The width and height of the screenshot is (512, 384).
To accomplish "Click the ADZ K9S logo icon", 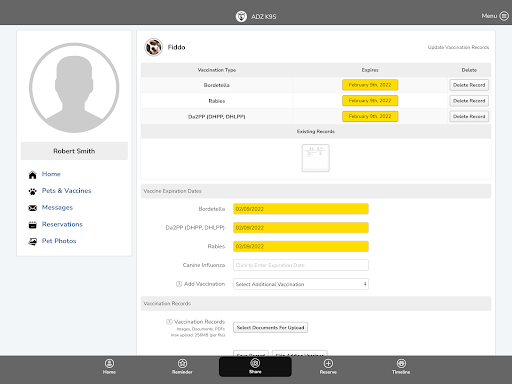I will (x=241, y=16).
